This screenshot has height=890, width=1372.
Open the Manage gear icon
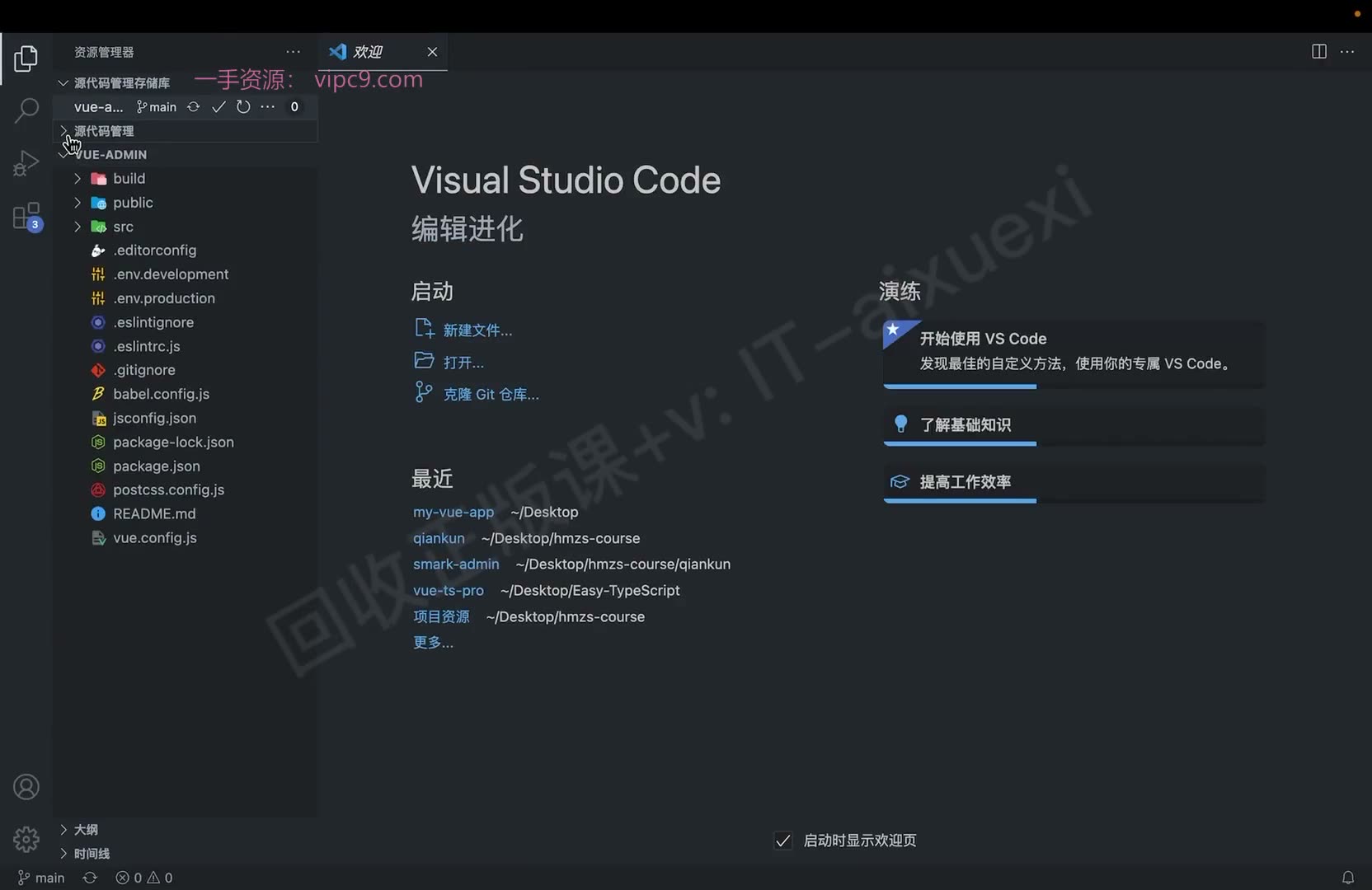[x=26, y=839]
